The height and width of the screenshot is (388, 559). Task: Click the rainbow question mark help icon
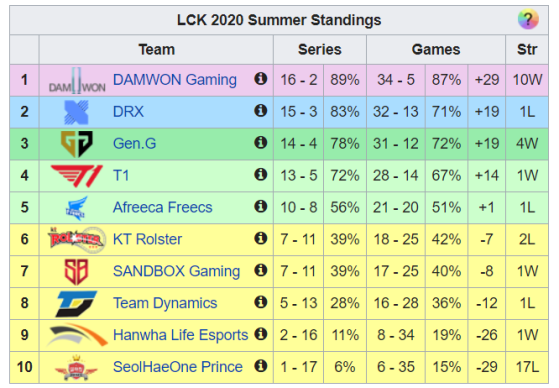tap(528, 19)
